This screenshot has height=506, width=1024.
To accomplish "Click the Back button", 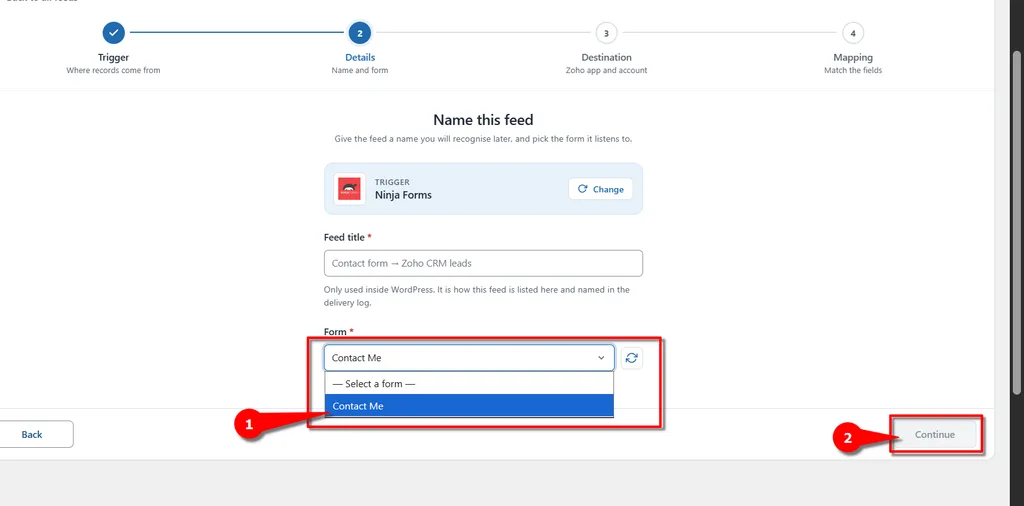I will coord(32,434).
